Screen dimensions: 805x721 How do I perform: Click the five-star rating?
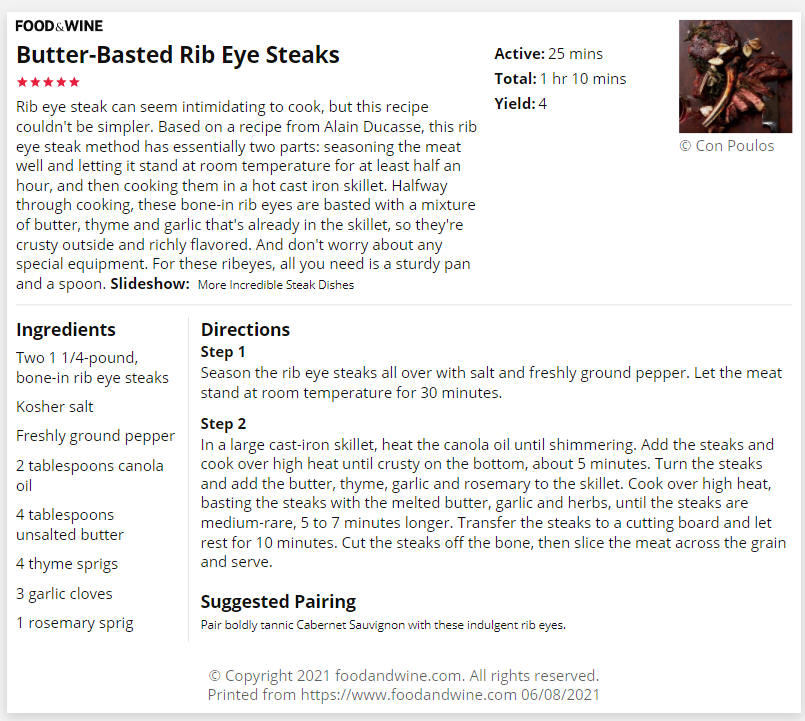[x=48, y=82]
